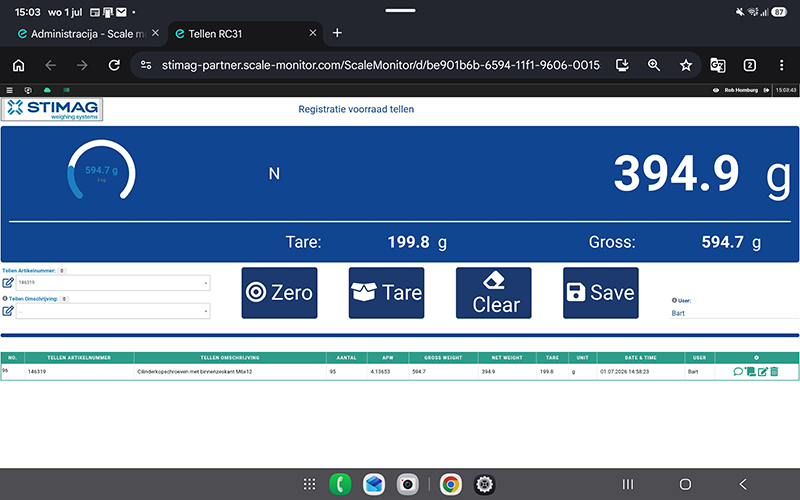Screen dimensions: 800x500
Task: Sort by the Tellen Omschrijving column header
Action: pyautogui.click(x=230, y=358)
